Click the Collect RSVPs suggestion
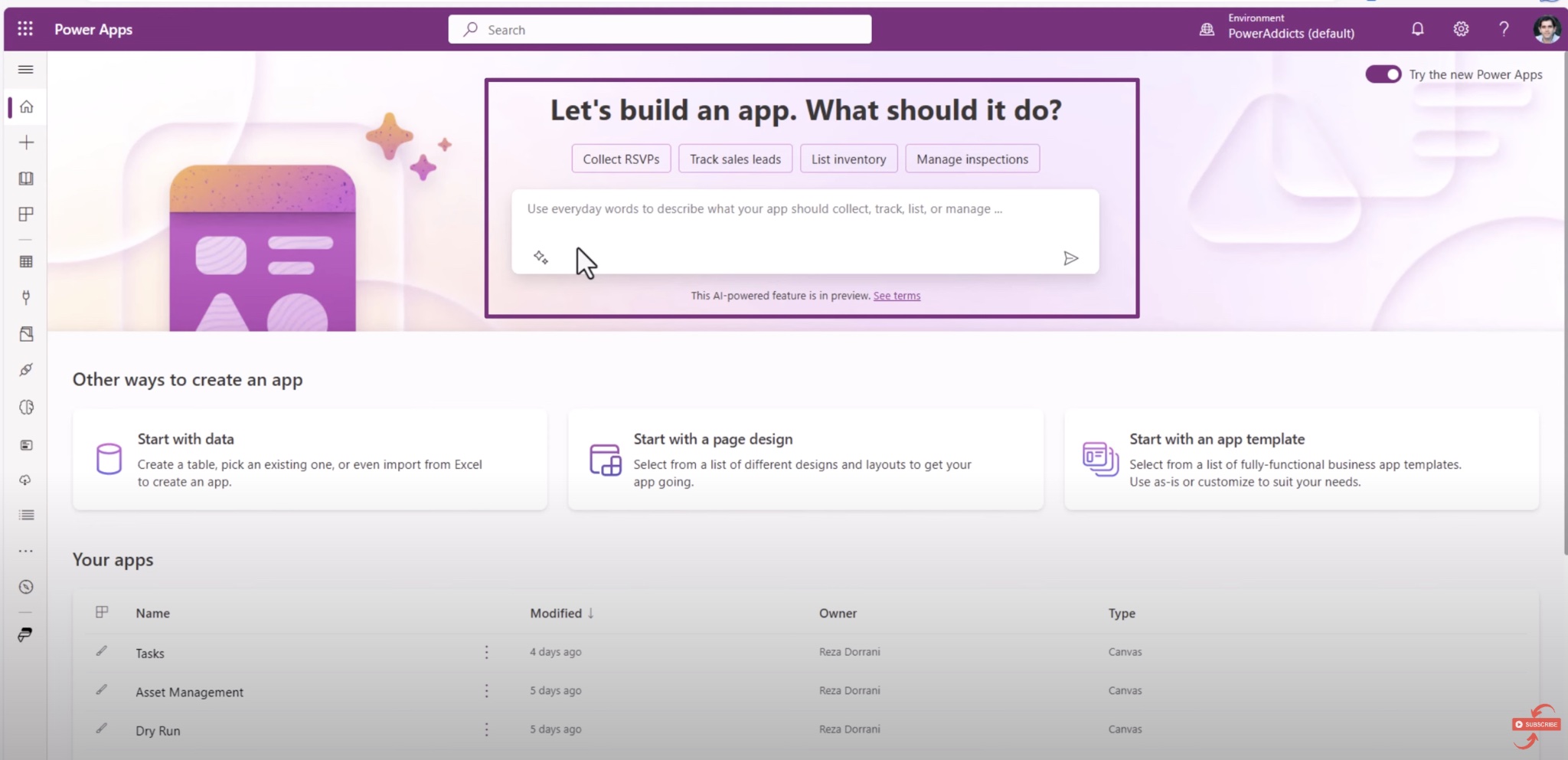 tap(621, 159)
